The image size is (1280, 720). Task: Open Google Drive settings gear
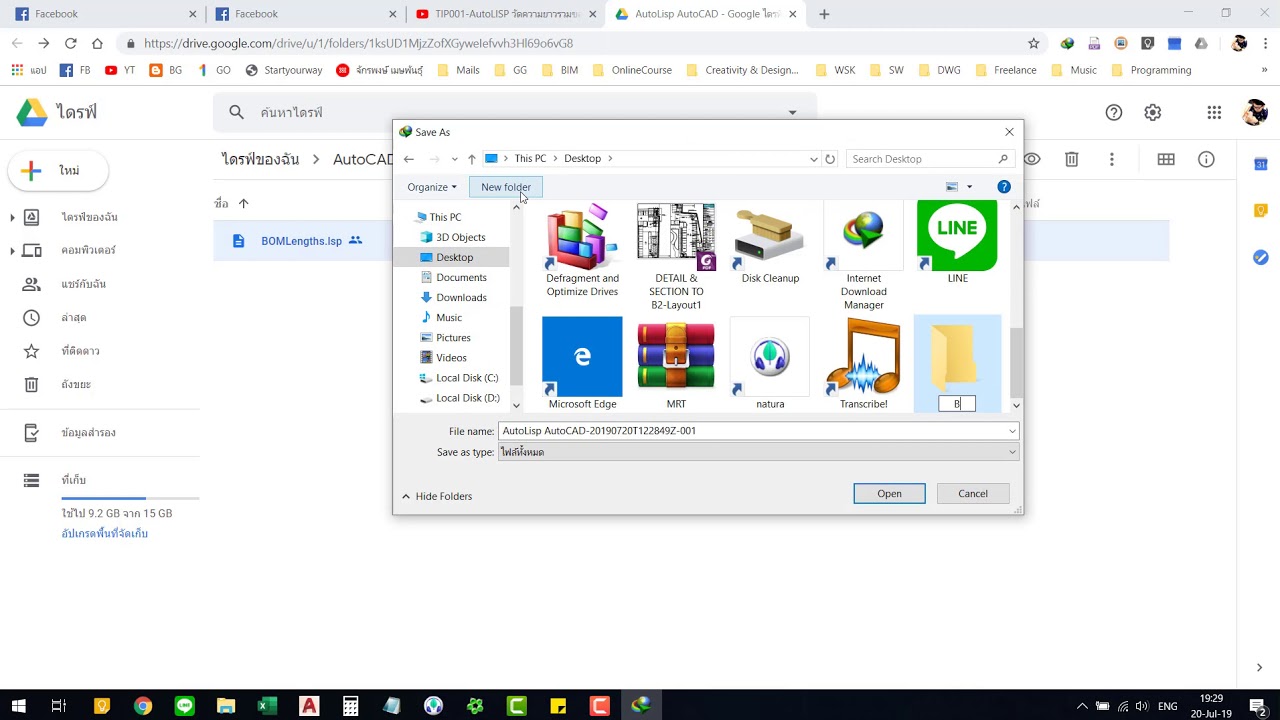click(x=1153, y=113)
